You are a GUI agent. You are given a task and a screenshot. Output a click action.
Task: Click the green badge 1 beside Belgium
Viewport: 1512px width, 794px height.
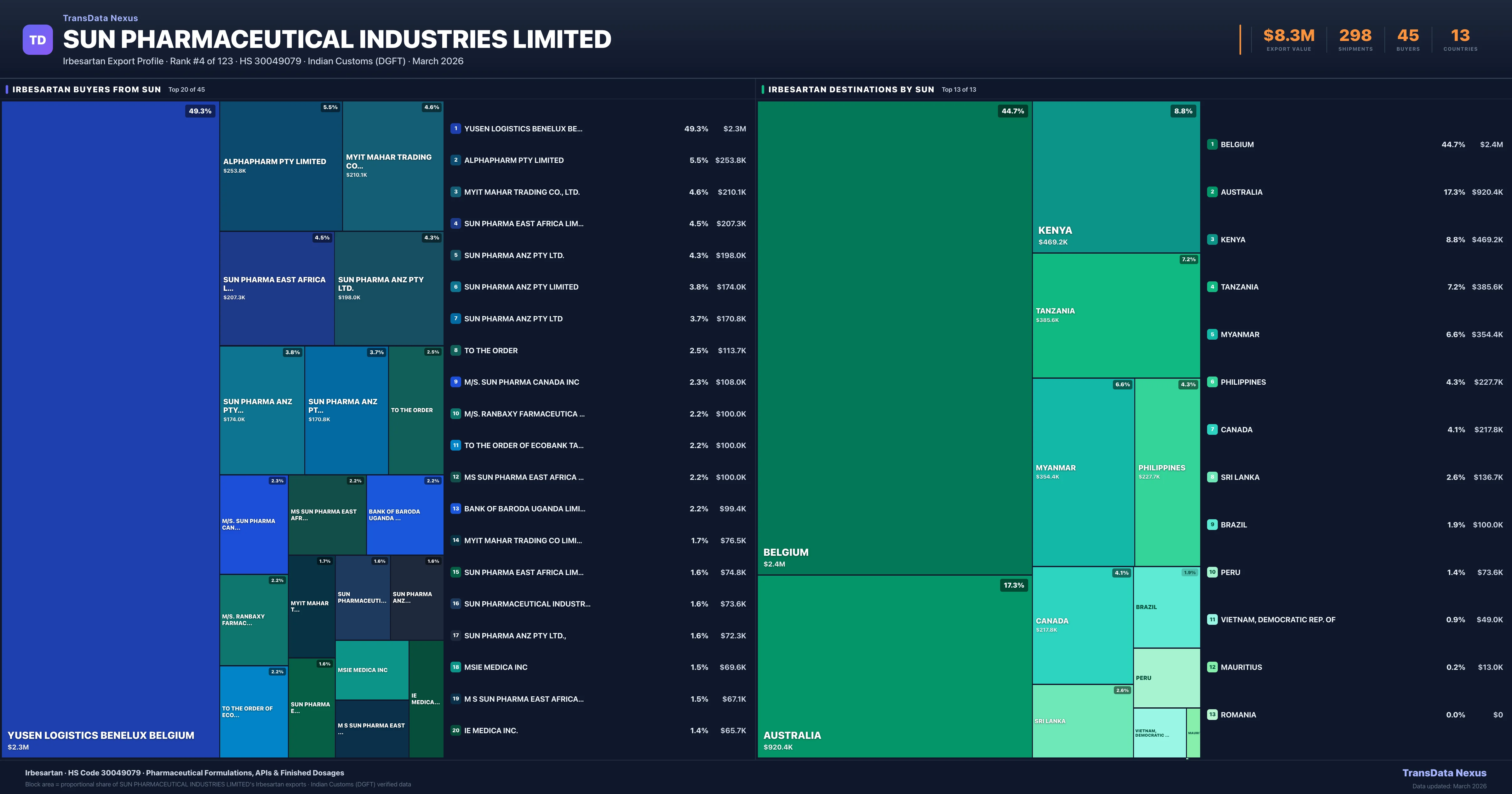point(1212,145)
